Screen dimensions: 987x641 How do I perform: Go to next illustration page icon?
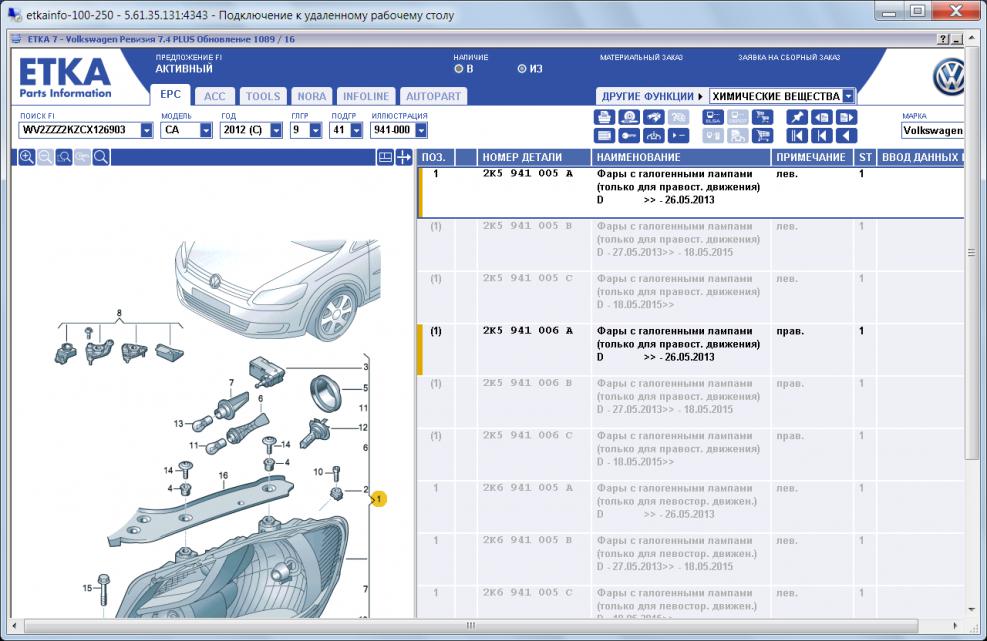[847, 117]
